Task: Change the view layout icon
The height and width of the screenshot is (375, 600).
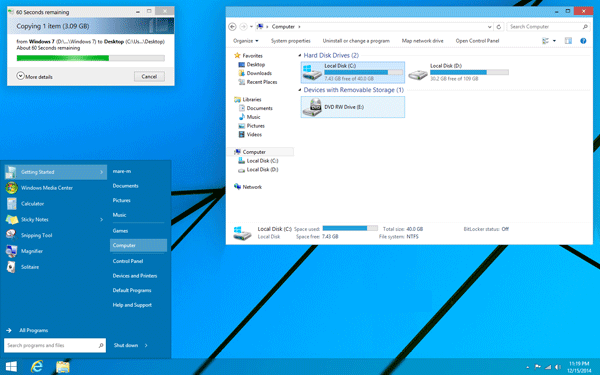Action: [545, 41]
